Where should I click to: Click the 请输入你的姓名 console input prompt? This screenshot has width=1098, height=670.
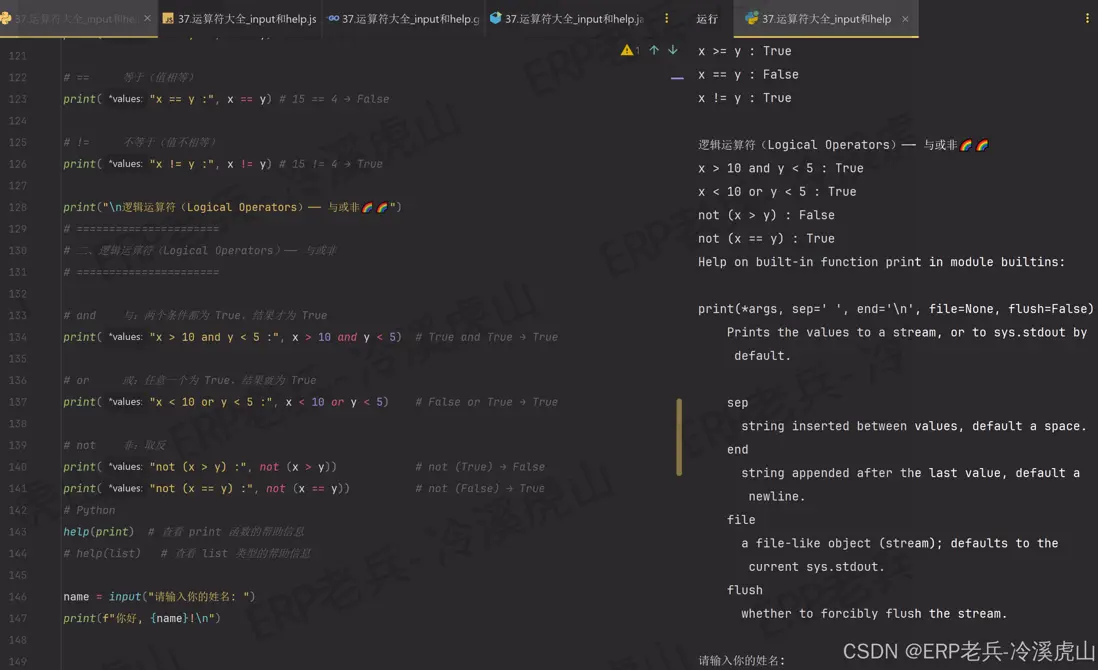pos(742,660)
